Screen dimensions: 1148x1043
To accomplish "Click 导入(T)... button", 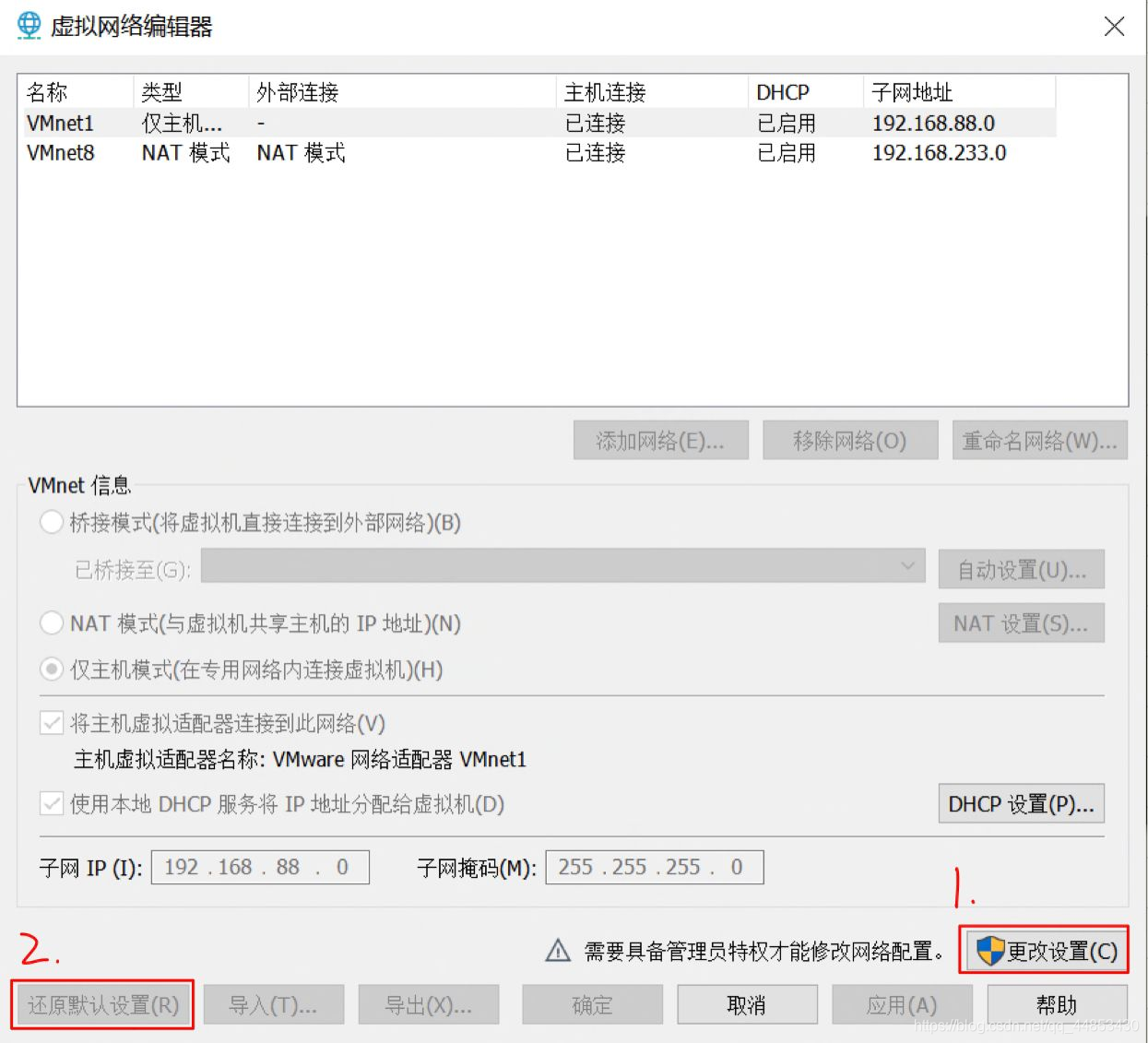I will (x=274, y=1004).
